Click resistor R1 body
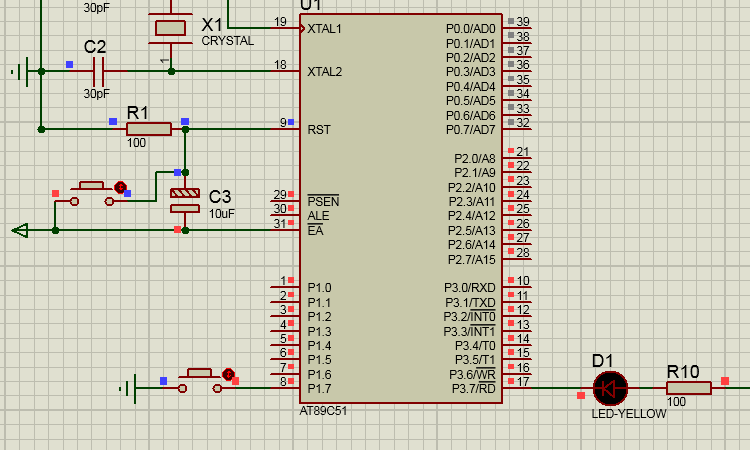The width and height of the screenshot is (750, 450). 149,129
